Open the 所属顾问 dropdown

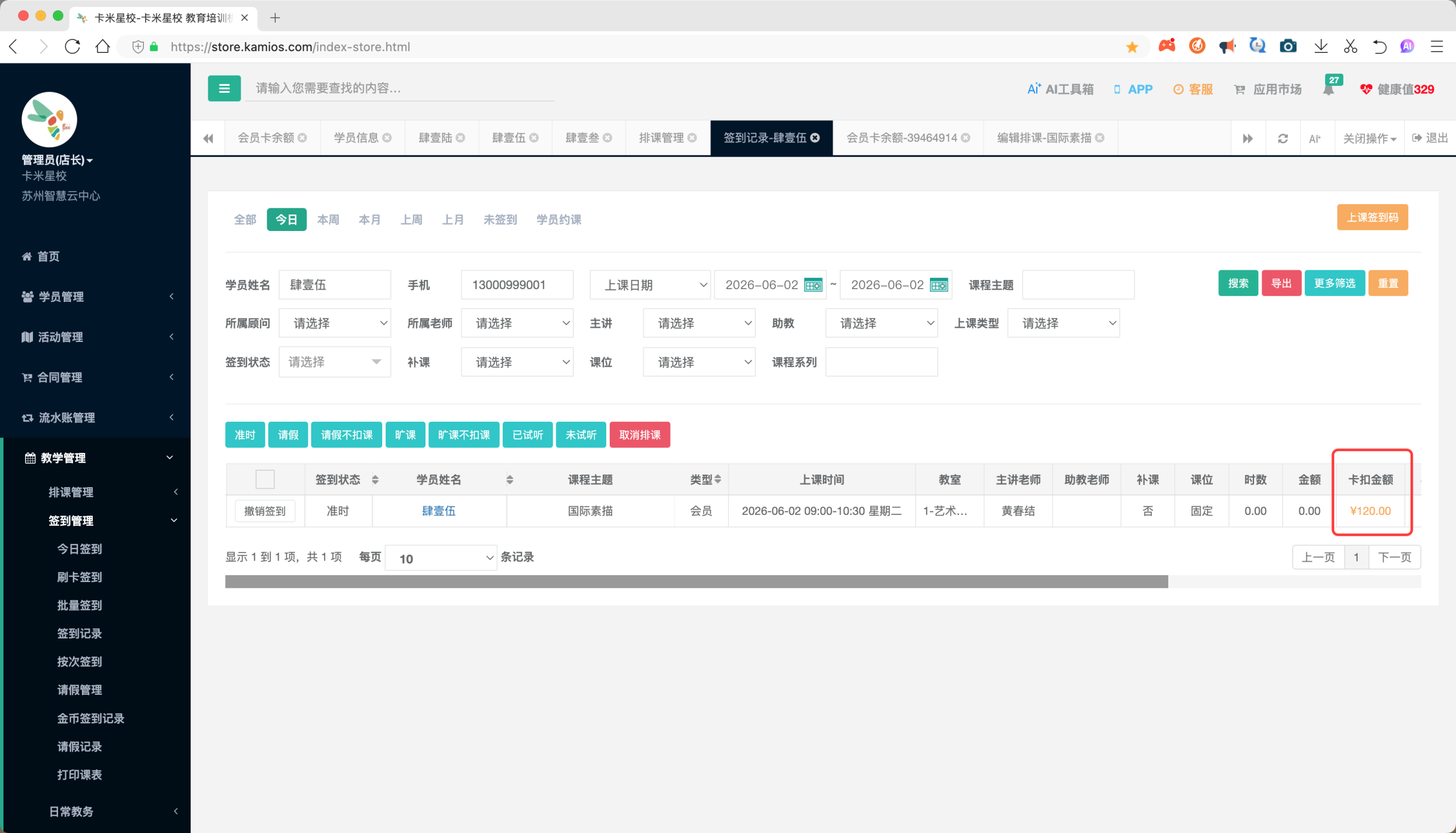334,323
